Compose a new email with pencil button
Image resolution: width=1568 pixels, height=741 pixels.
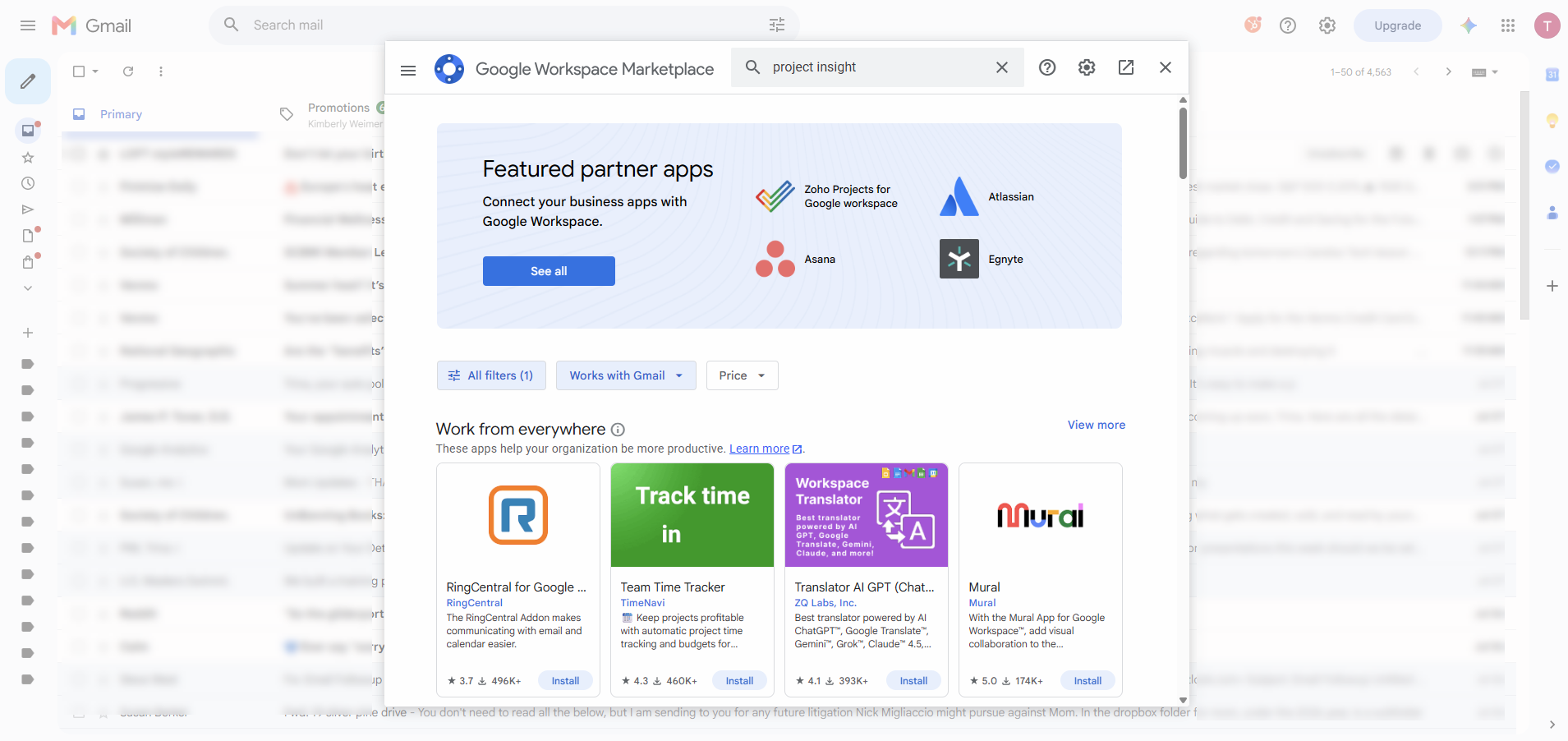28,81
